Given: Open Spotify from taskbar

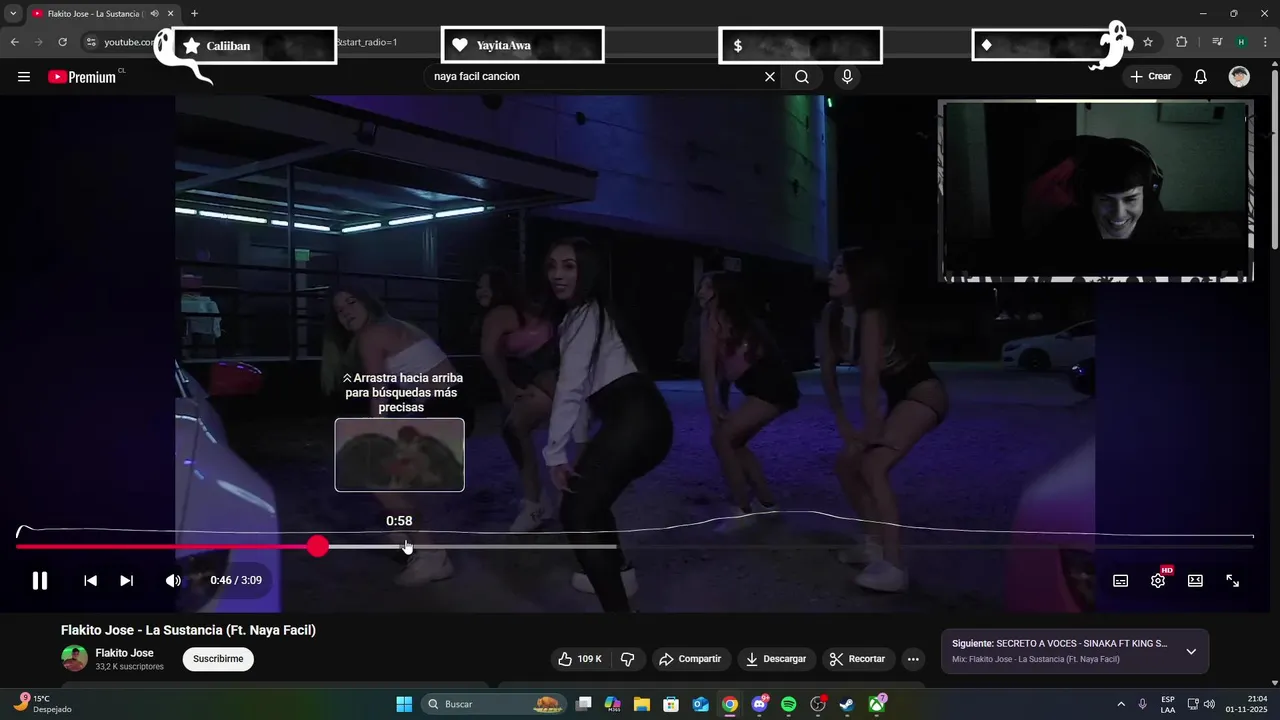Looking at the screenshot, I should [x=788, y=704].
